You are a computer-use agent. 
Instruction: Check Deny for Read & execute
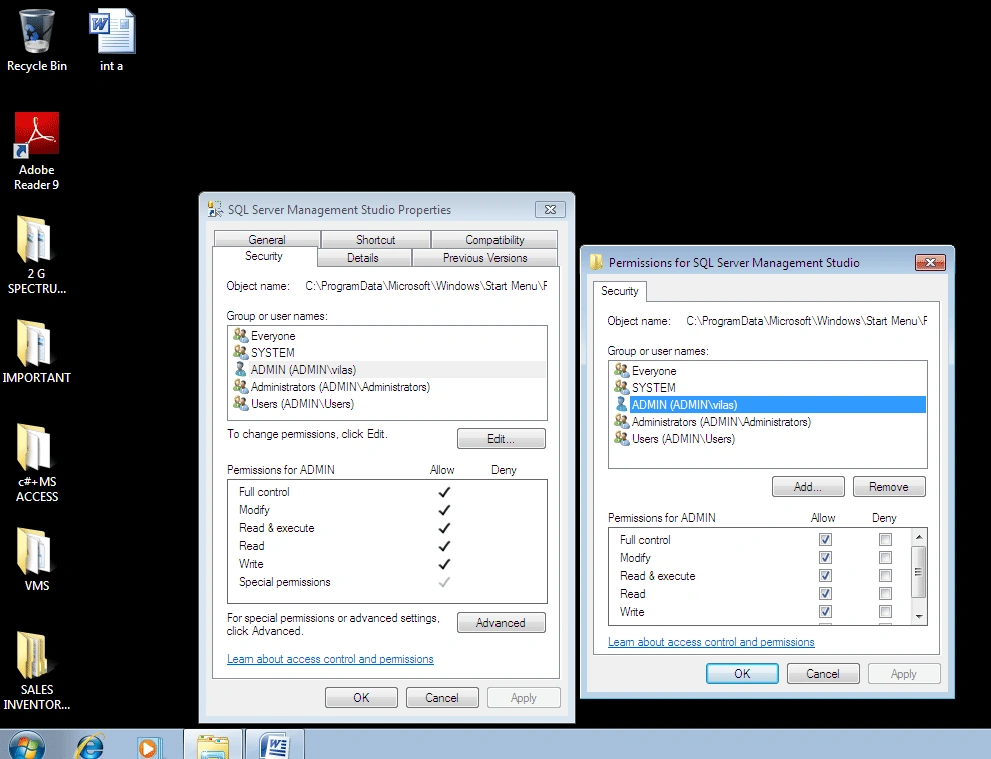tap(885, 576)
